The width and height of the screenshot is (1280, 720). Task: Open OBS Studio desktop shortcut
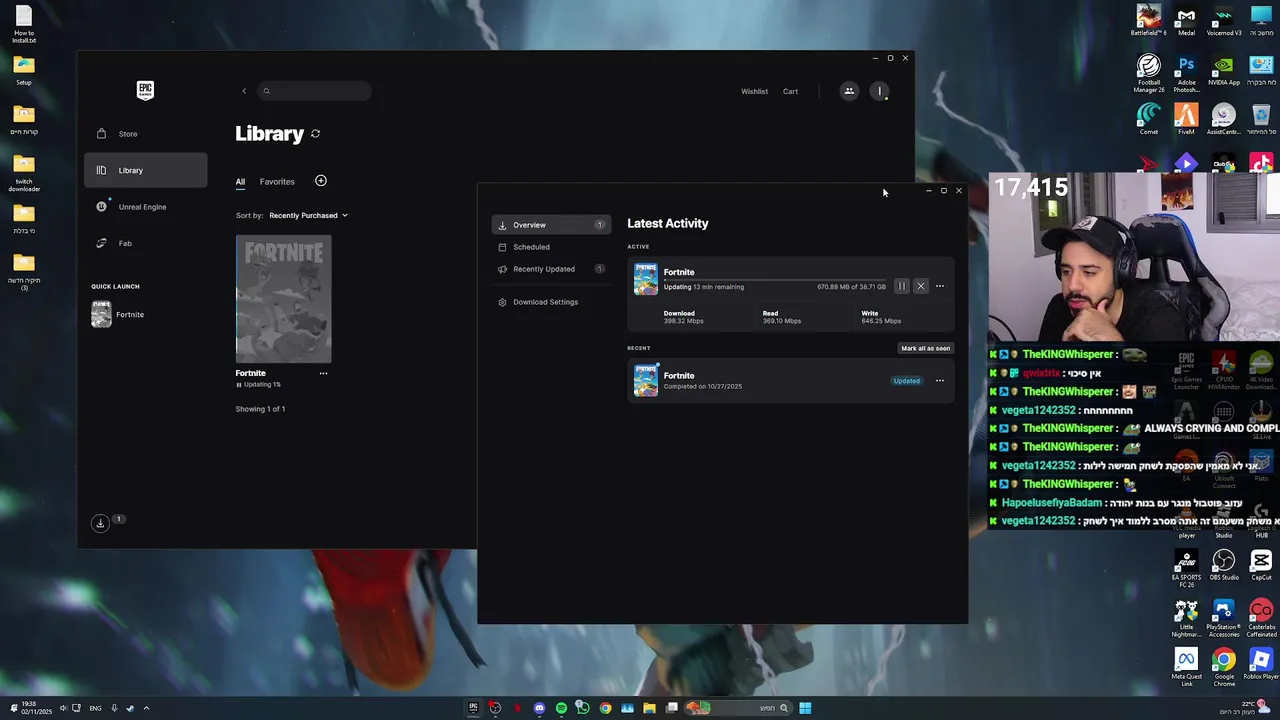1224,564
